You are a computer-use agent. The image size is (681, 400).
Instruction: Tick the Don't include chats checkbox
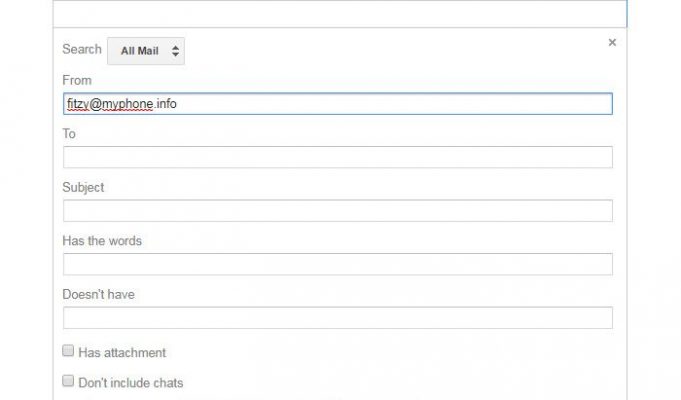coord(68,381)
